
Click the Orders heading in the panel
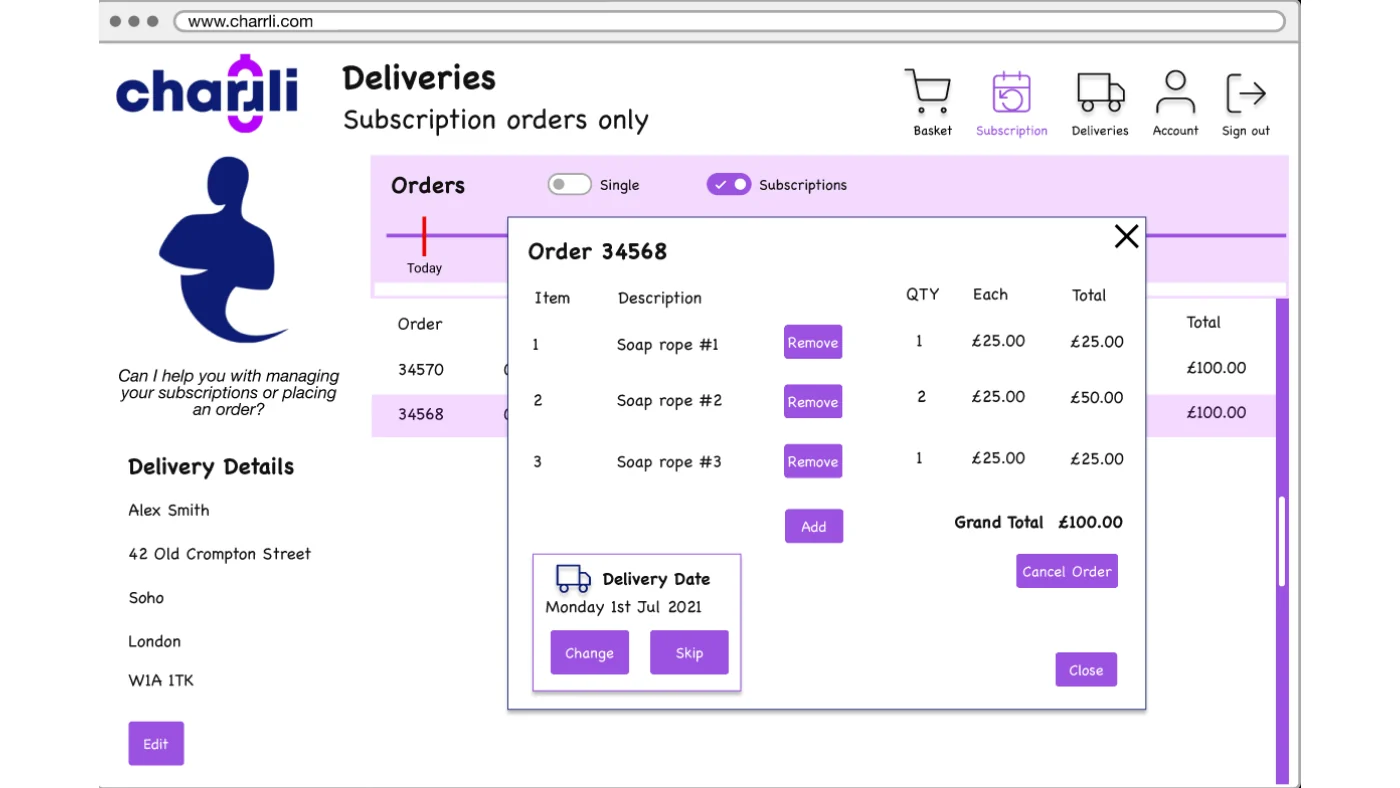(x=428, y=185)
